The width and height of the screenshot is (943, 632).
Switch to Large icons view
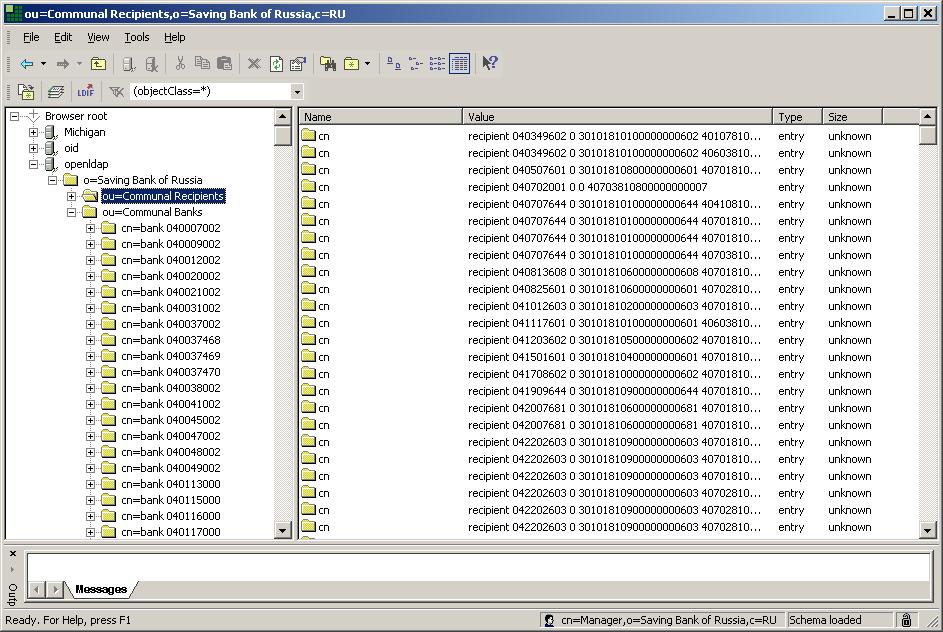tap(394, 63)
